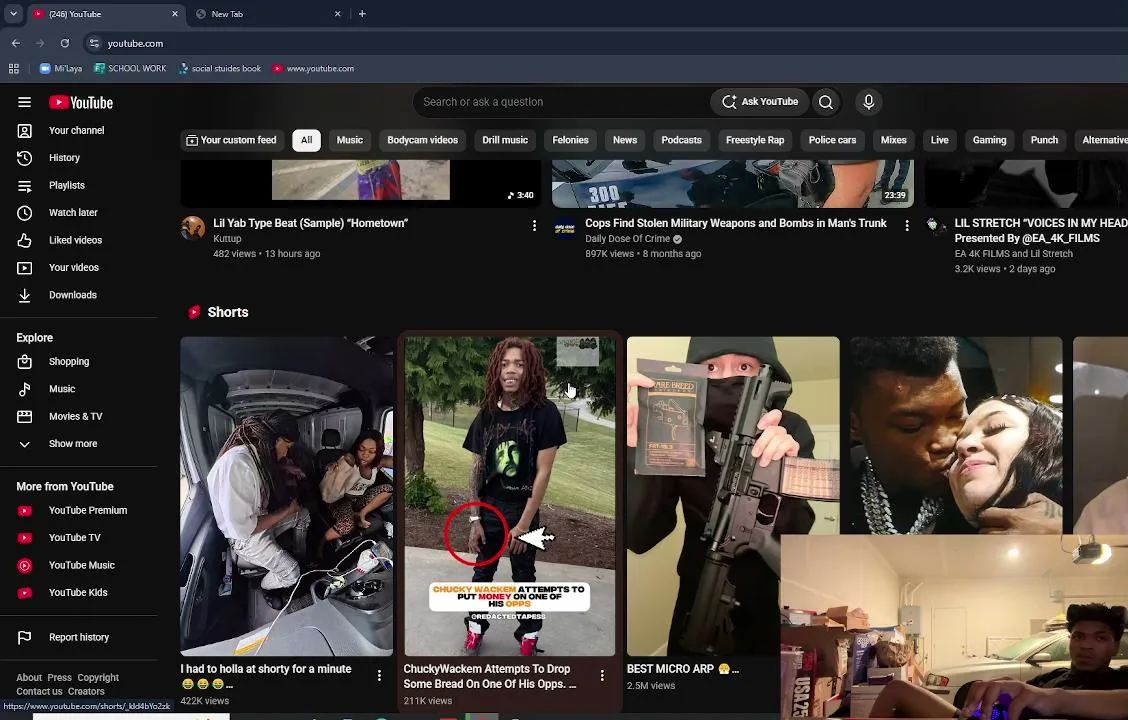Open YouTube Music link
Screen dimensions: 1128x720
tap(79, 565)
